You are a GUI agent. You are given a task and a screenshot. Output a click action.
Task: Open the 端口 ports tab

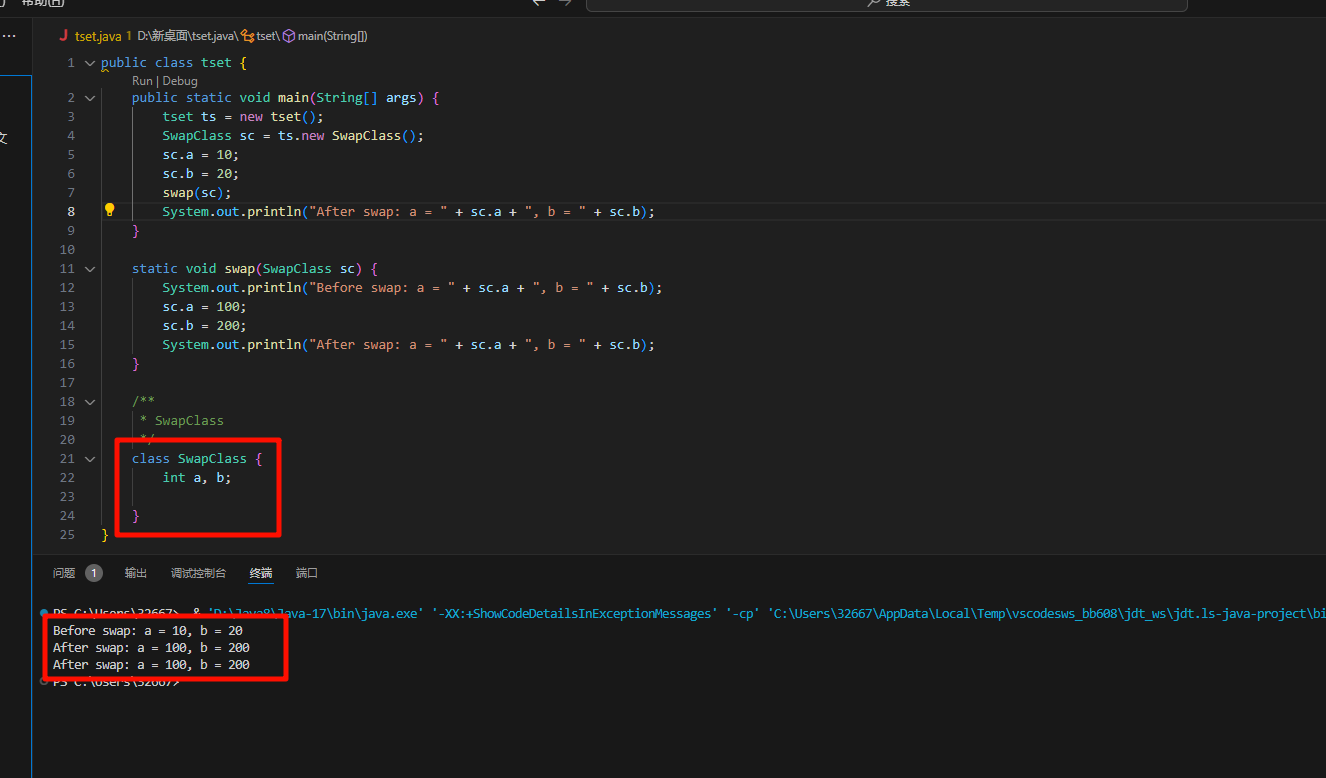[x=307, y=573]
